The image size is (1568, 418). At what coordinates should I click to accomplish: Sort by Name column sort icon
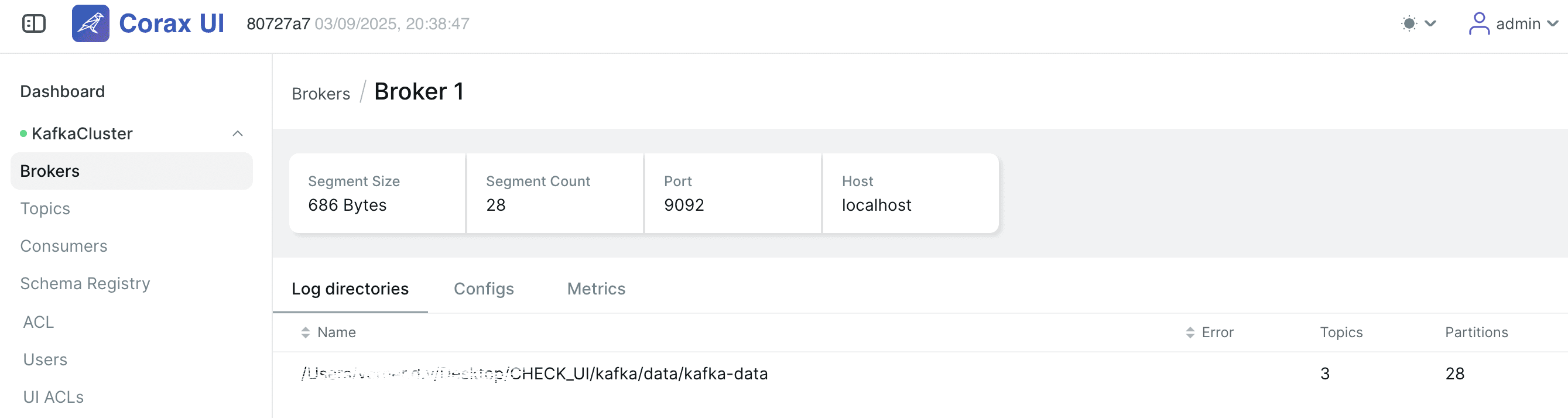coord(306,332)
